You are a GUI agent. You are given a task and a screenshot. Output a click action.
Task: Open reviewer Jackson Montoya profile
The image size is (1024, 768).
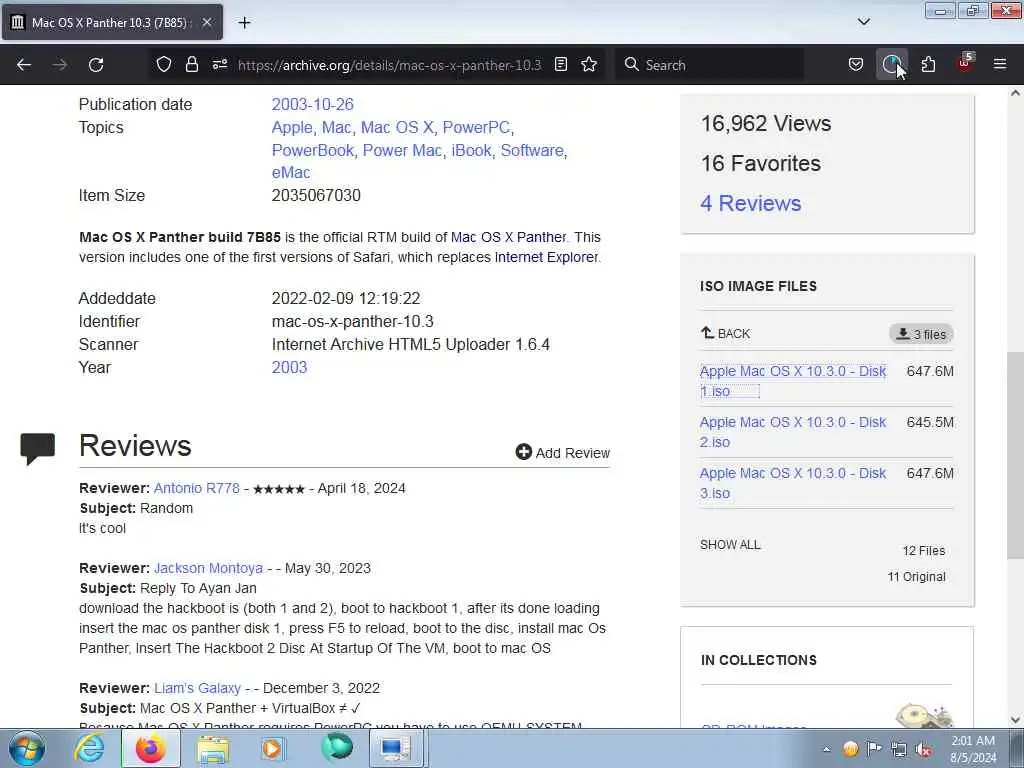click(x=208, y=568)
